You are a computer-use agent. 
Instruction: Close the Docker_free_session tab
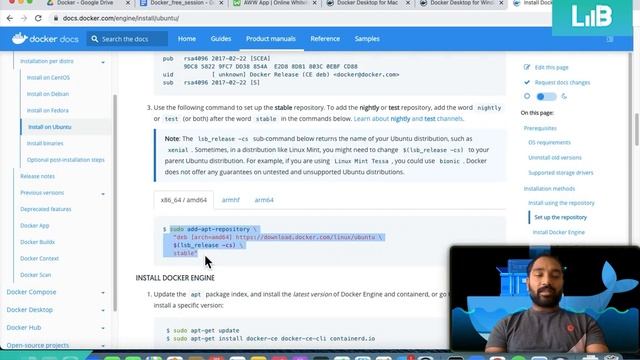coord(221,3)
